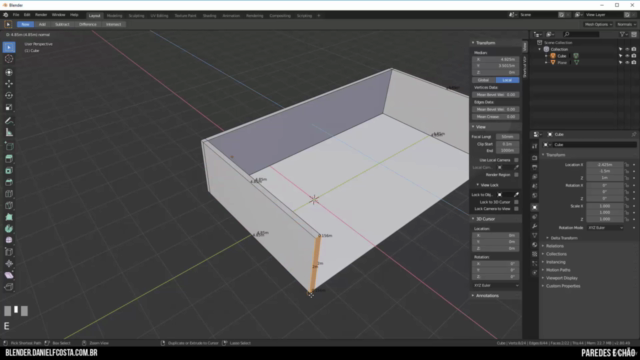The height and width of the screenshot is (360, 640).
Task: Select the Inset Faces tool
Action: pyautogui.click(x=9, y=171)
